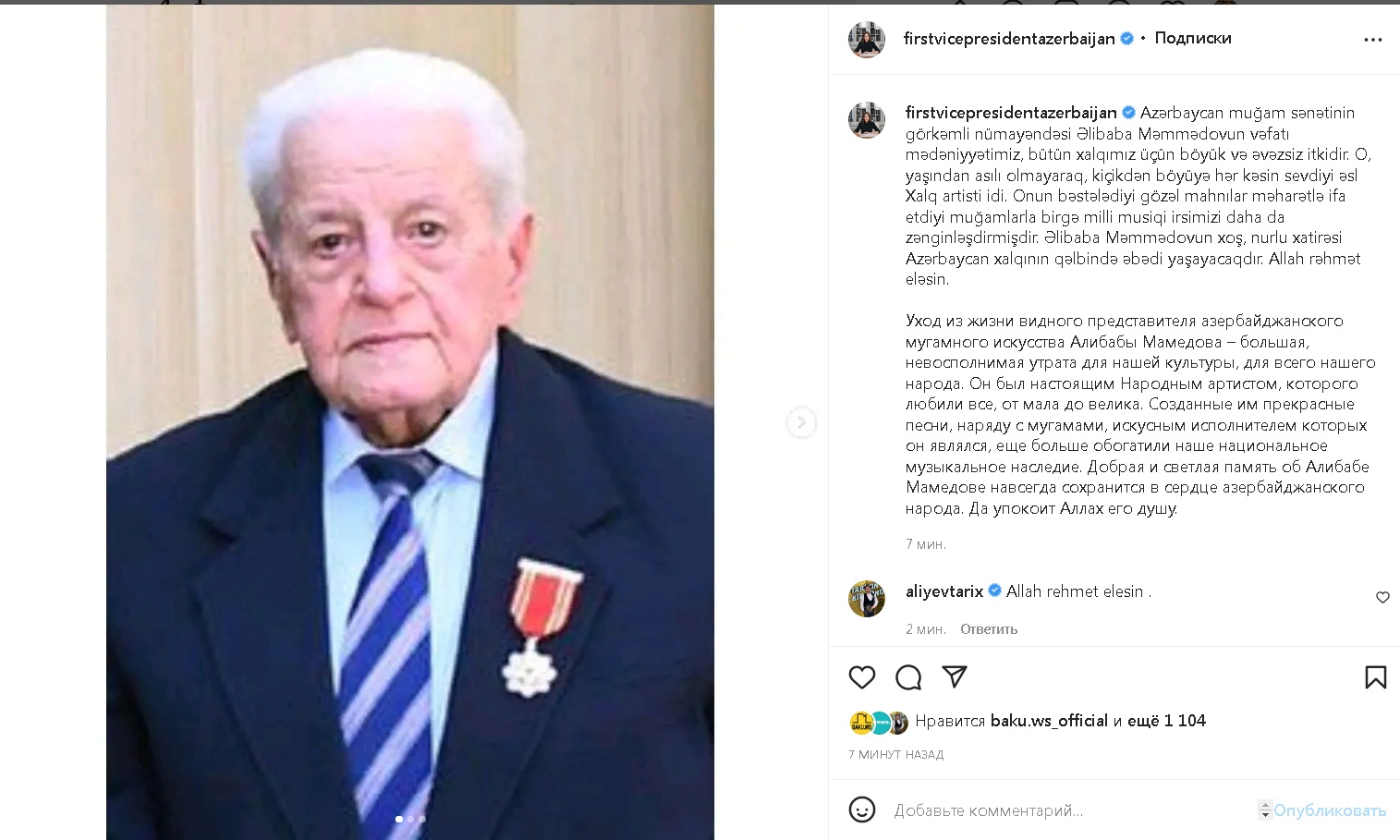Image resolution: width=1400 pixels, height=840 pixels.
Task: Share post via paper plane icon
Action: click(x=954, y=676)
